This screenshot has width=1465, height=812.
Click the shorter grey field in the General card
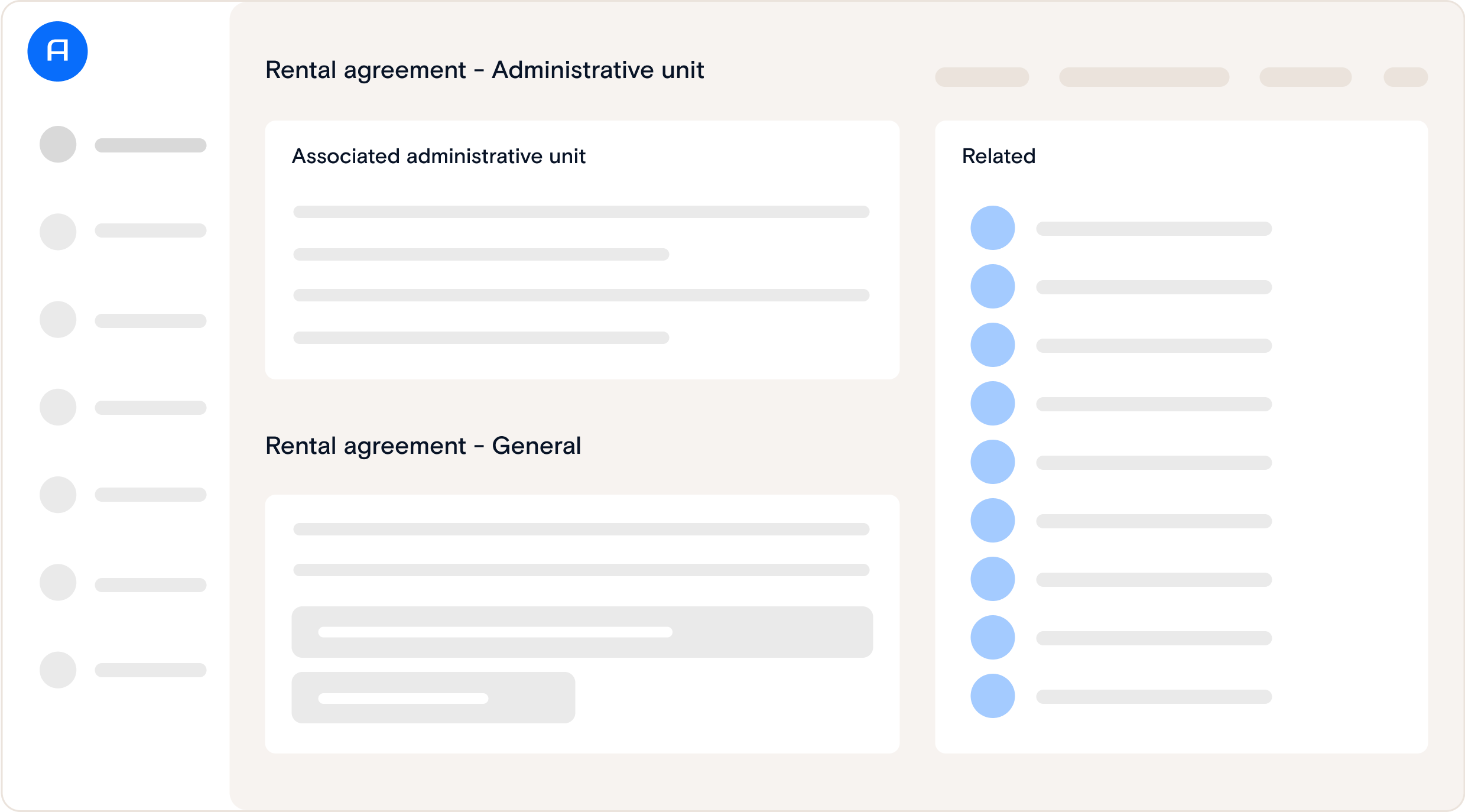click(x=433, y=697)
